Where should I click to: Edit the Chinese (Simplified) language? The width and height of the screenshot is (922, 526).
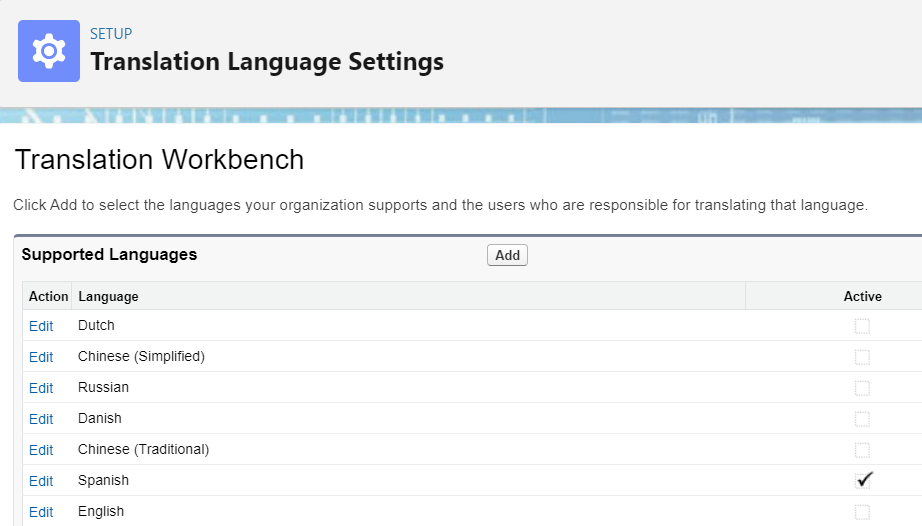41,357
